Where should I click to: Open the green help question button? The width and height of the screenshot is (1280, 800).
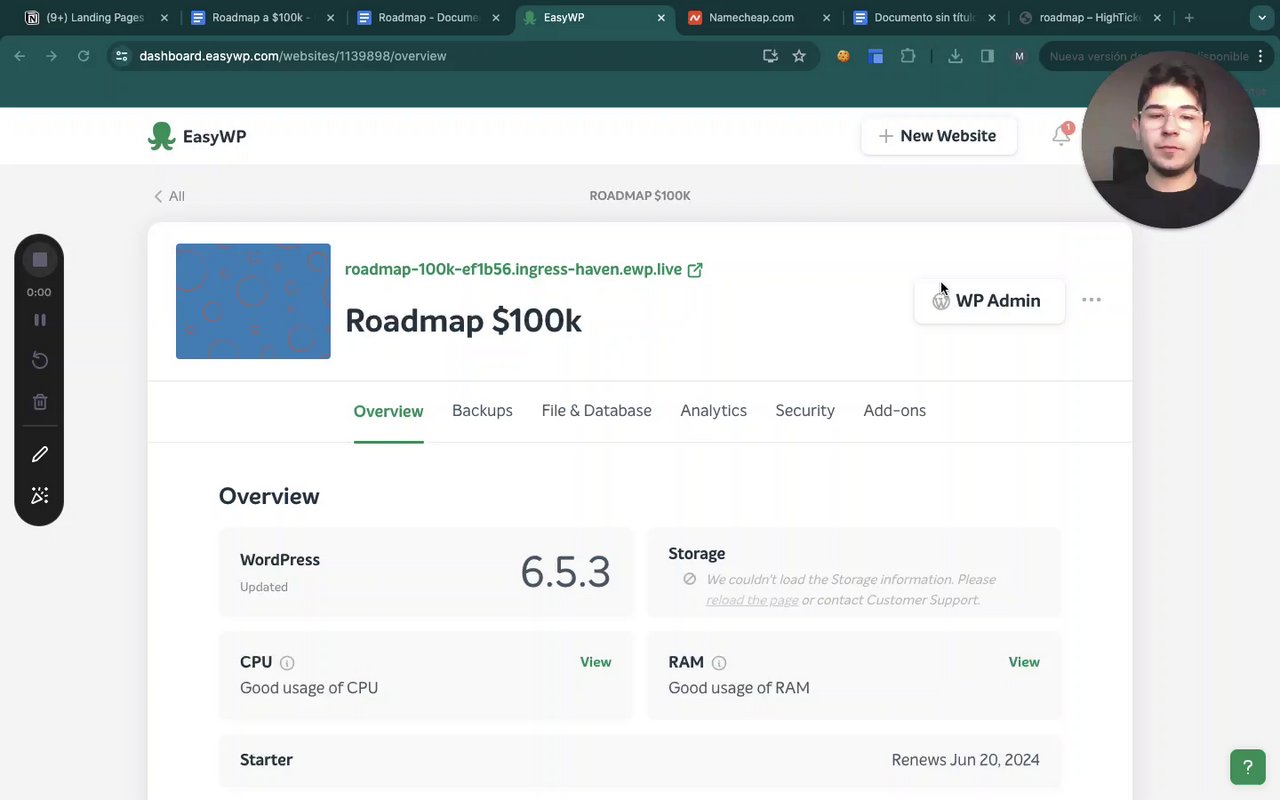coord(1248,767)
